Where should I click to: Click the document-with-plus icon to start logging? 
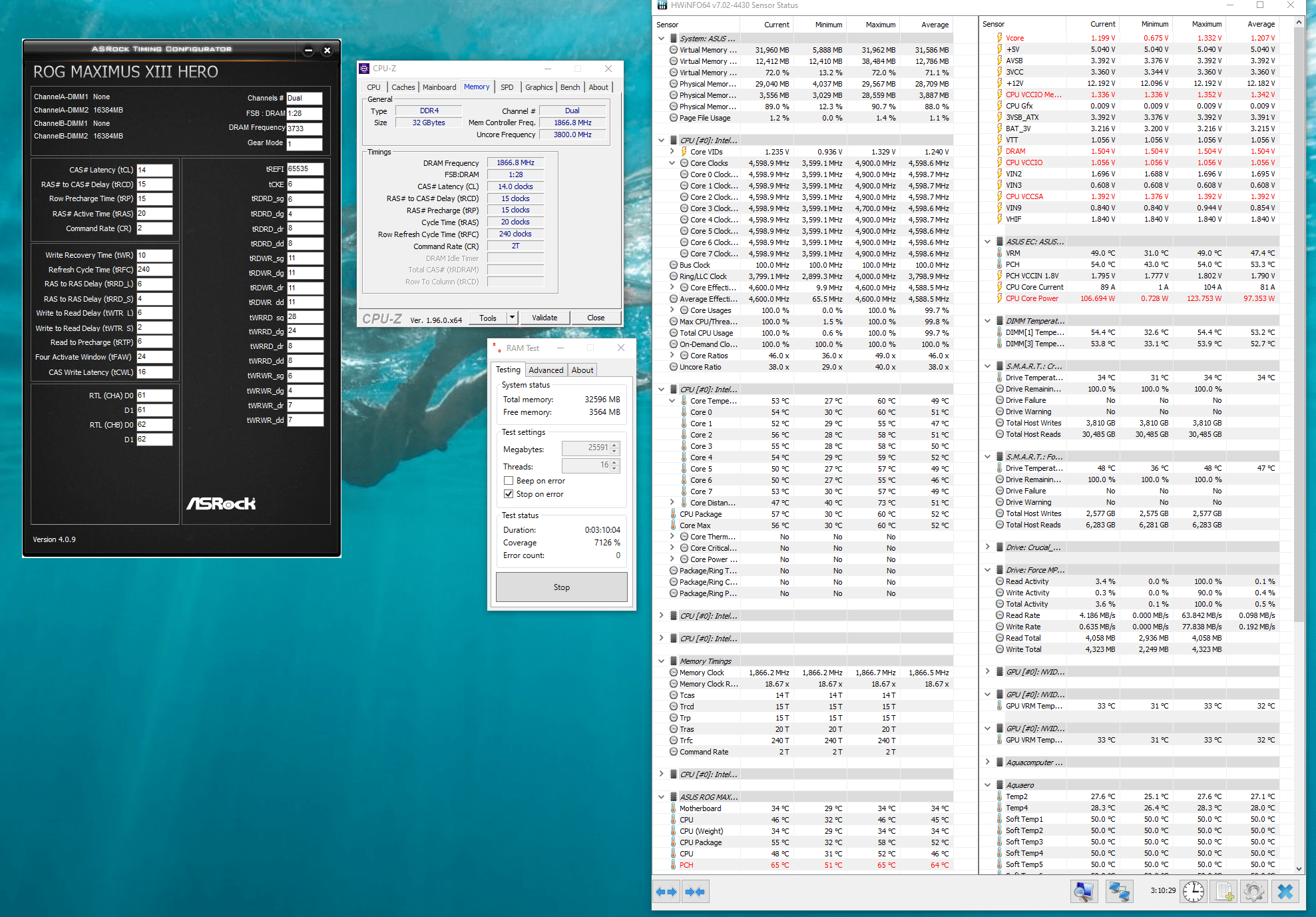(1224, 892)
